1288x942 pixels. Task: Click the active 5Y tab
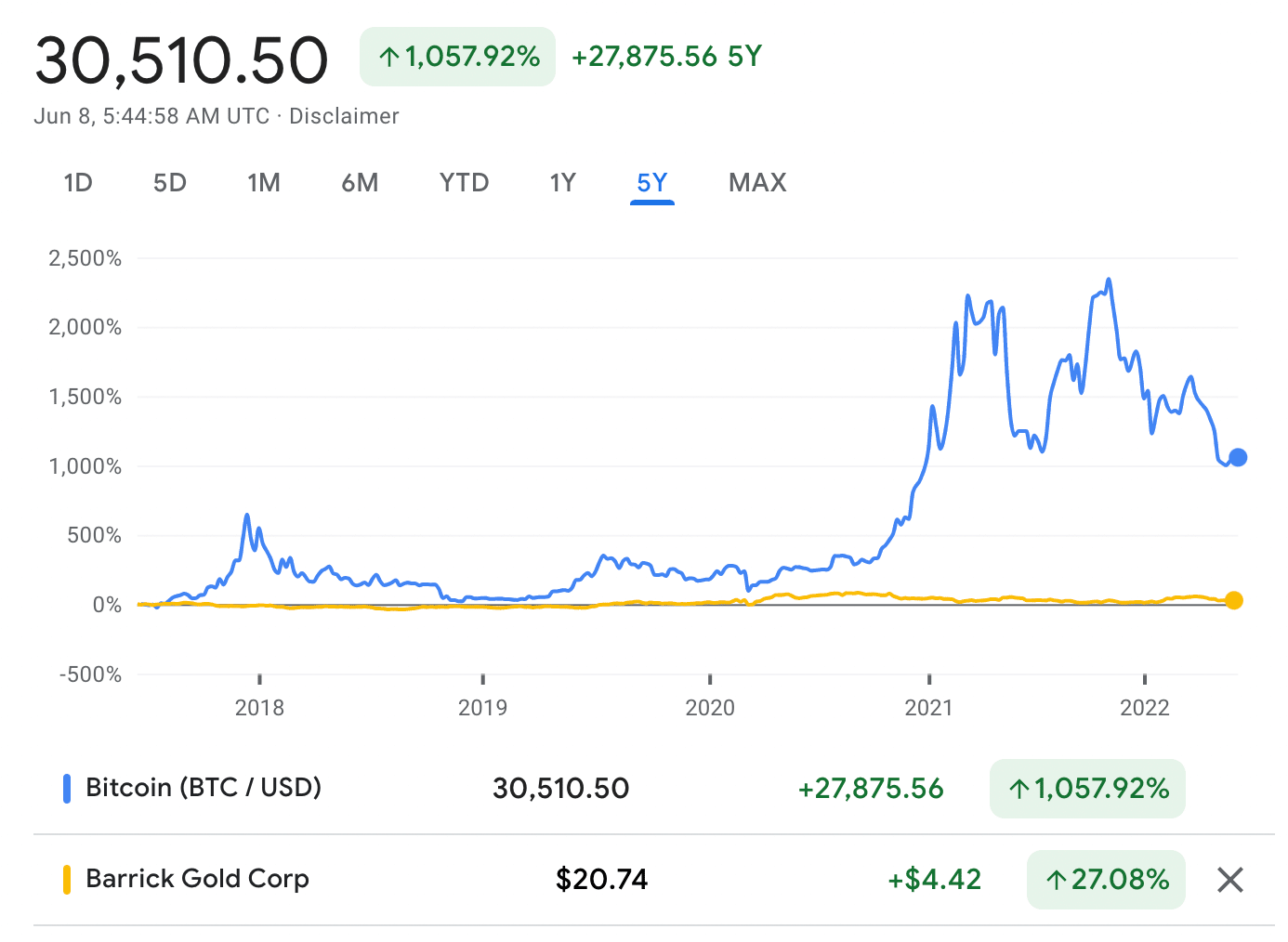(x=651, y=182)
